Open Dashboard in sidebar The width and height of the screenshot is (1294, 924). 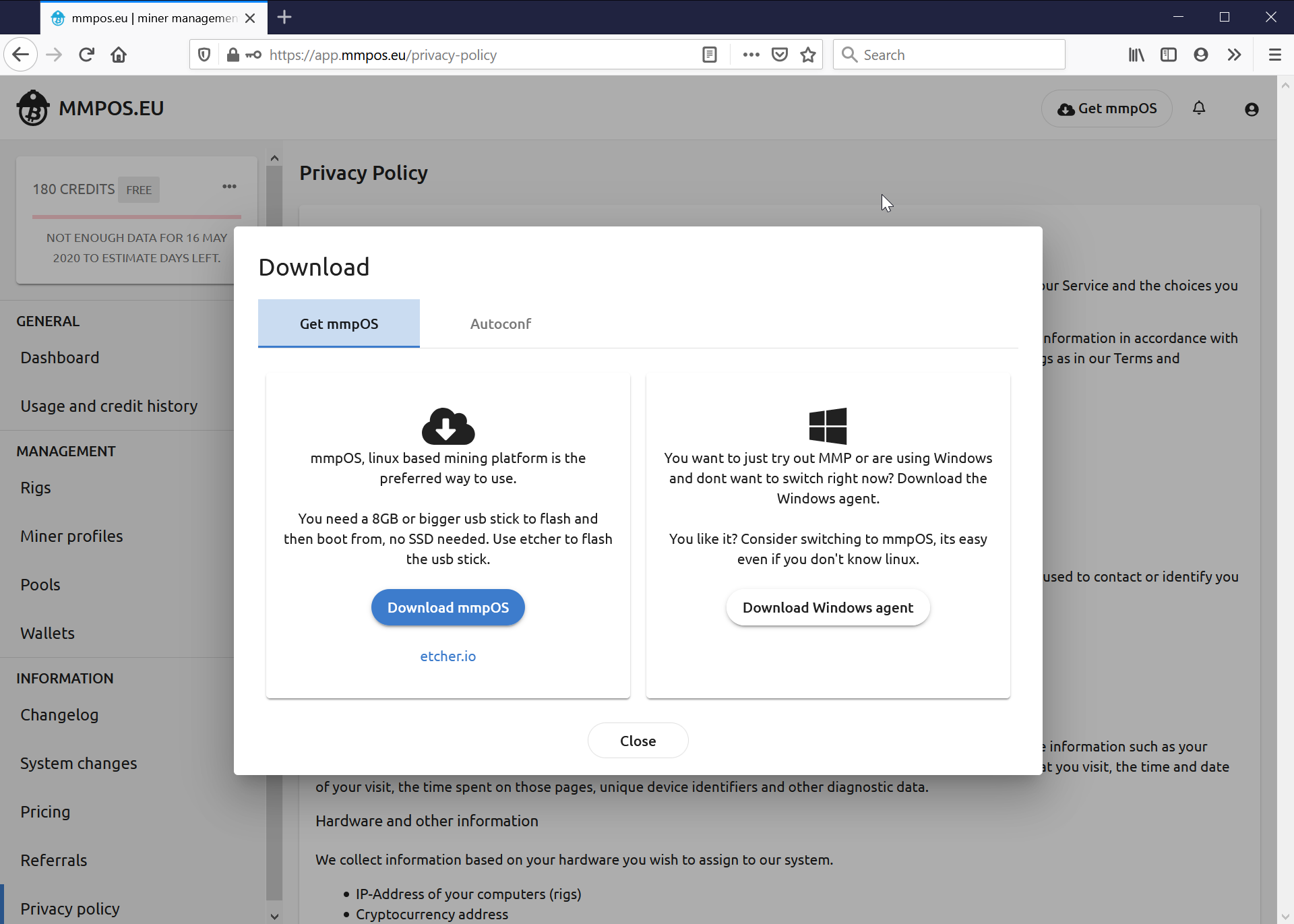click(59, 357)
